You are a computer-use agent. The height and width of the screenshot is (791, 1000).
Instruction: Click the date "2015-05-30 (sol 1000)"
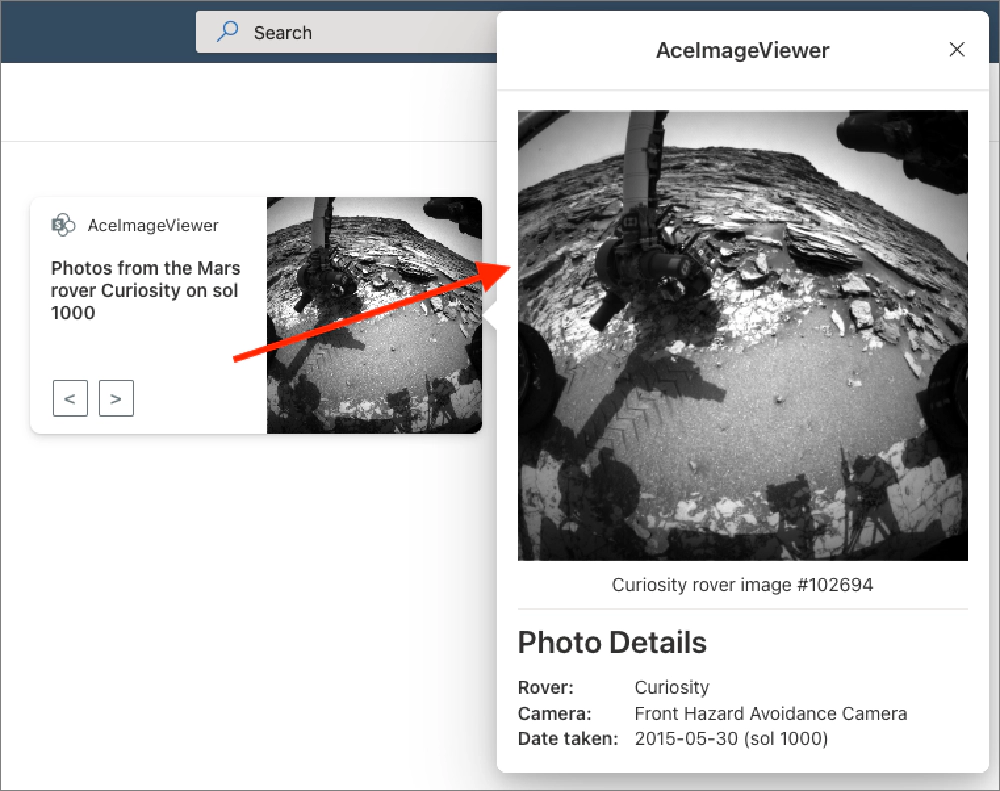tap(731, 739)
